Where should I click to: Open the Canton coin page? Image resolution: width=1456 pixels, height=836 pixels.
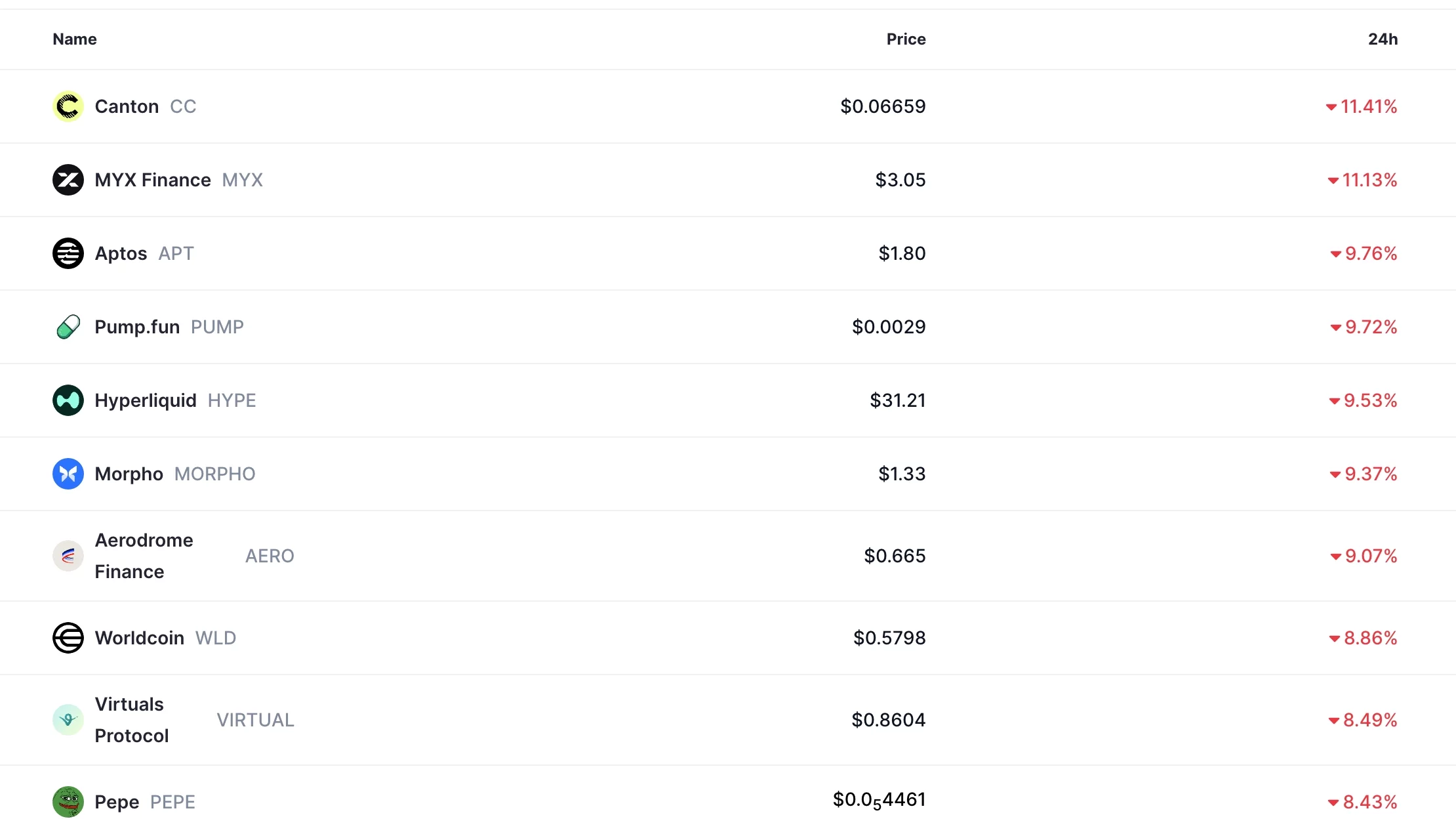(x=127, y=106)
